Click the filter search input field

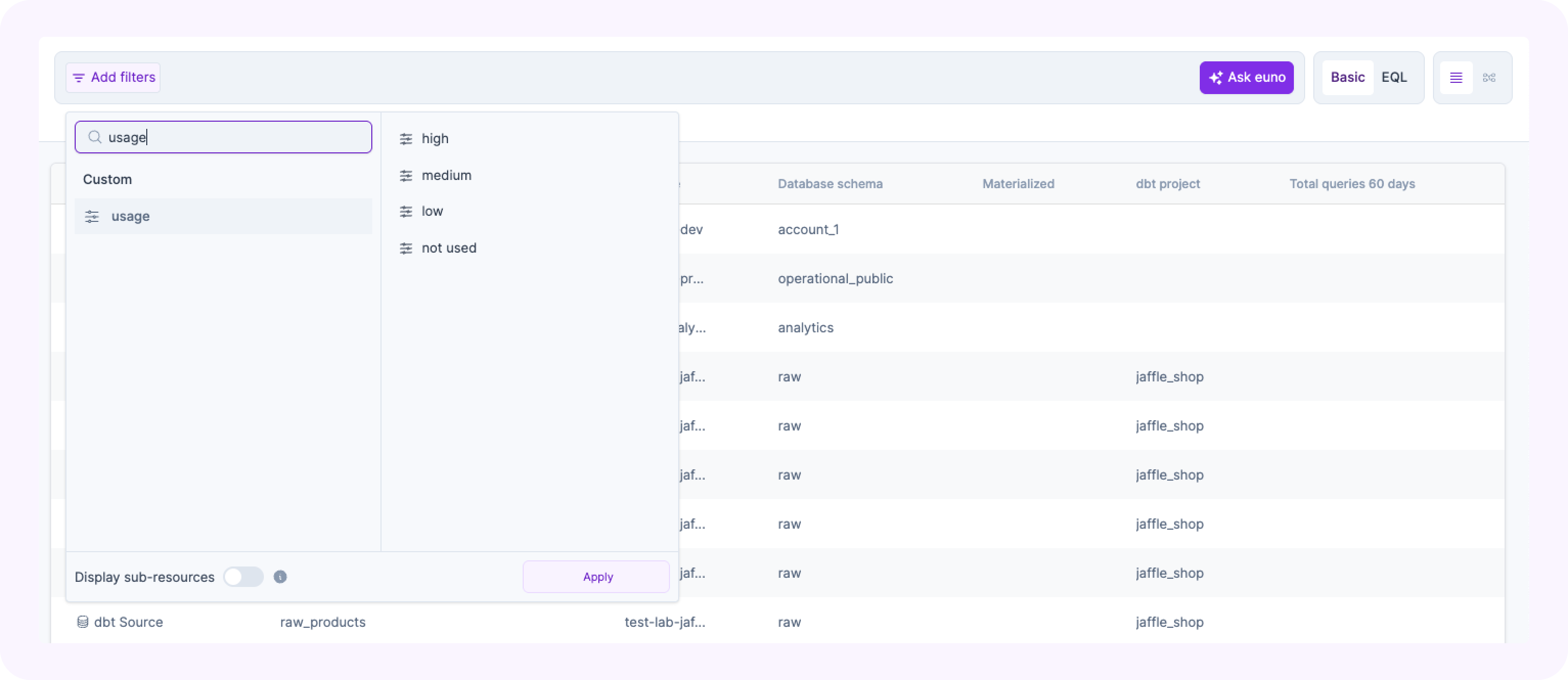(243, 138)
